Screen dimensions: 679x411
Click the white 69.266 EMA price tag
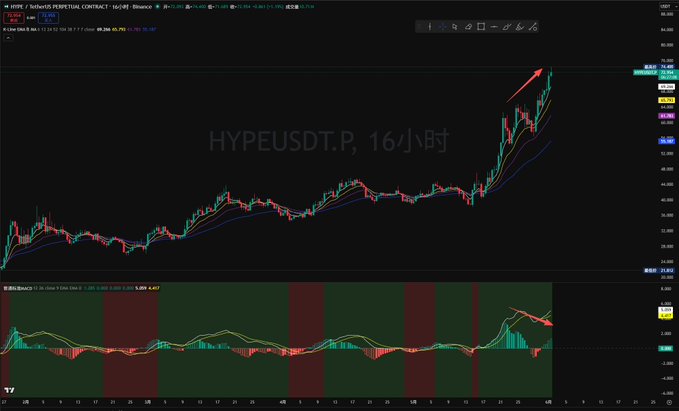coord(666,87)
